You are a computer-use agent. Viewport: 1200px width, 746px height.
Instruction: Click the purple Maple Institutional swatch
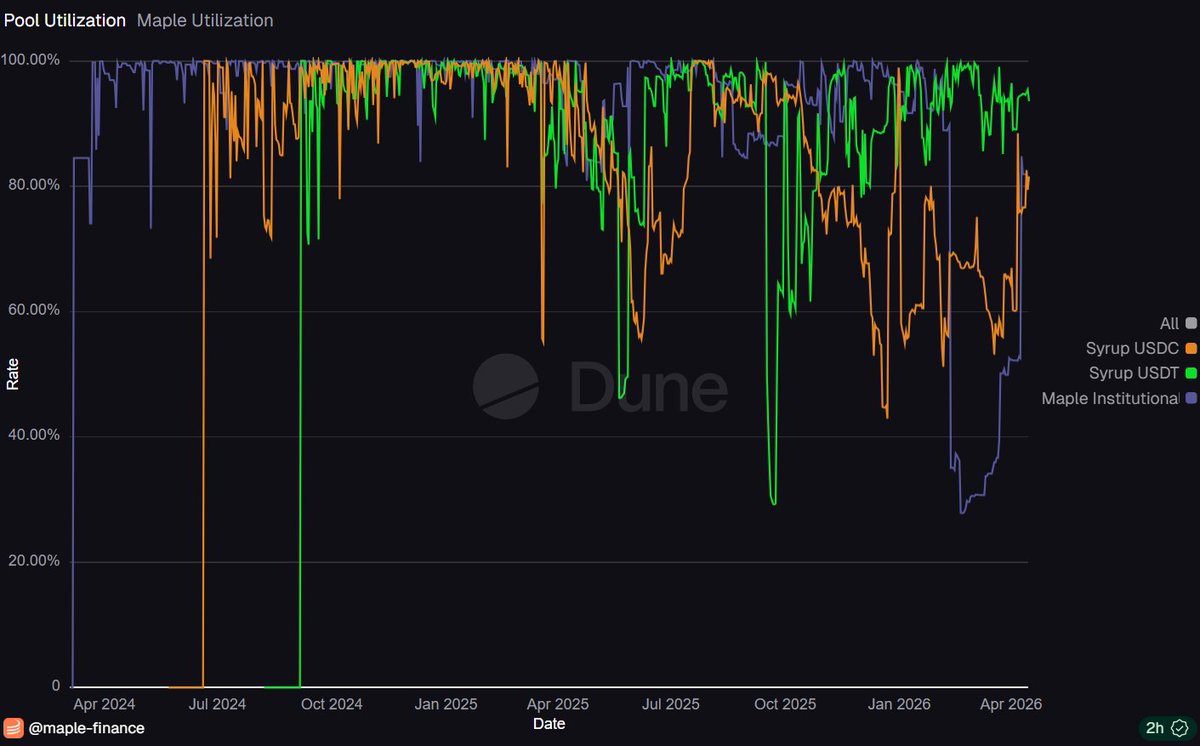tap(1190, 398)
